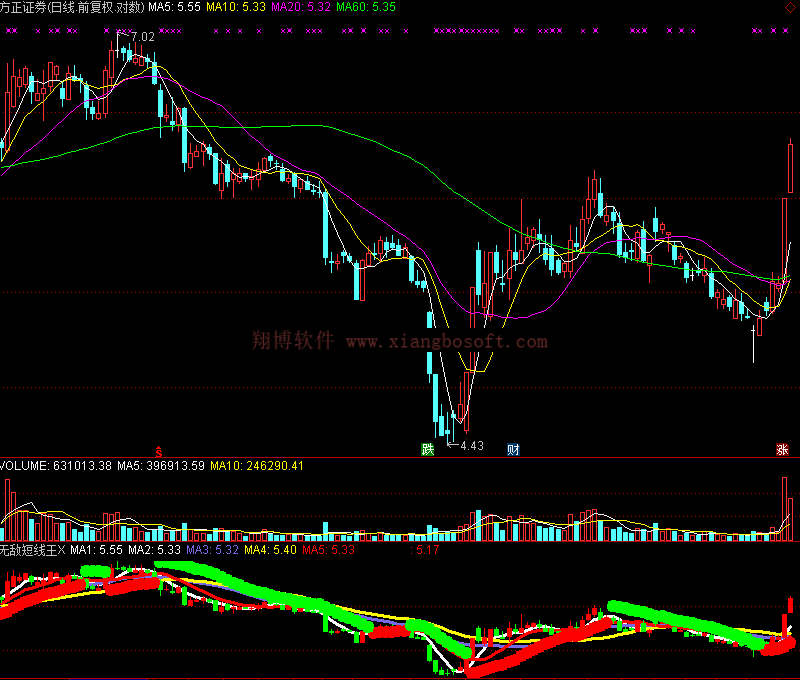Click the green MA60: 5.35 indicator label
This screenshot has height=680, width=800.
[366, 7]
